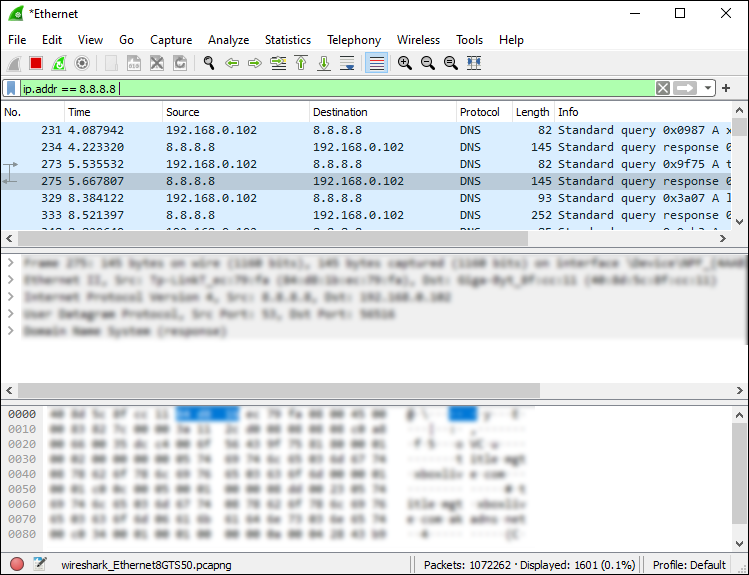Expand the Ethernet II details row

(11, 280)
